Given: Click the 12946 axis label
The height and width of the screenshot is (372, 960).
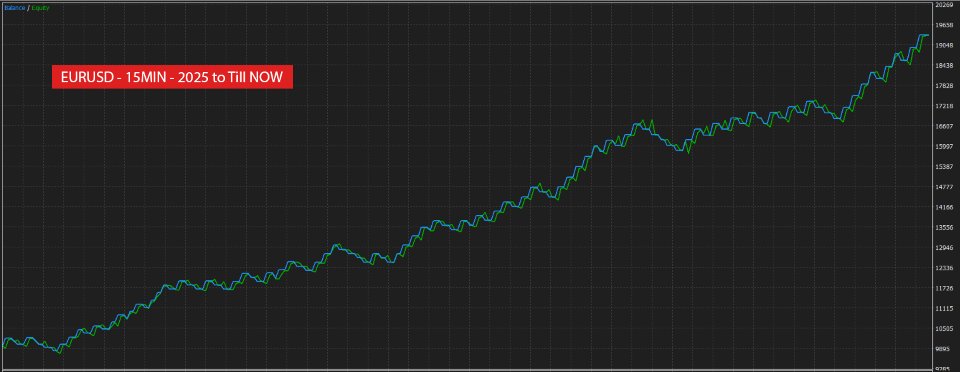Looking at the screenshot, I should (945, 248).
